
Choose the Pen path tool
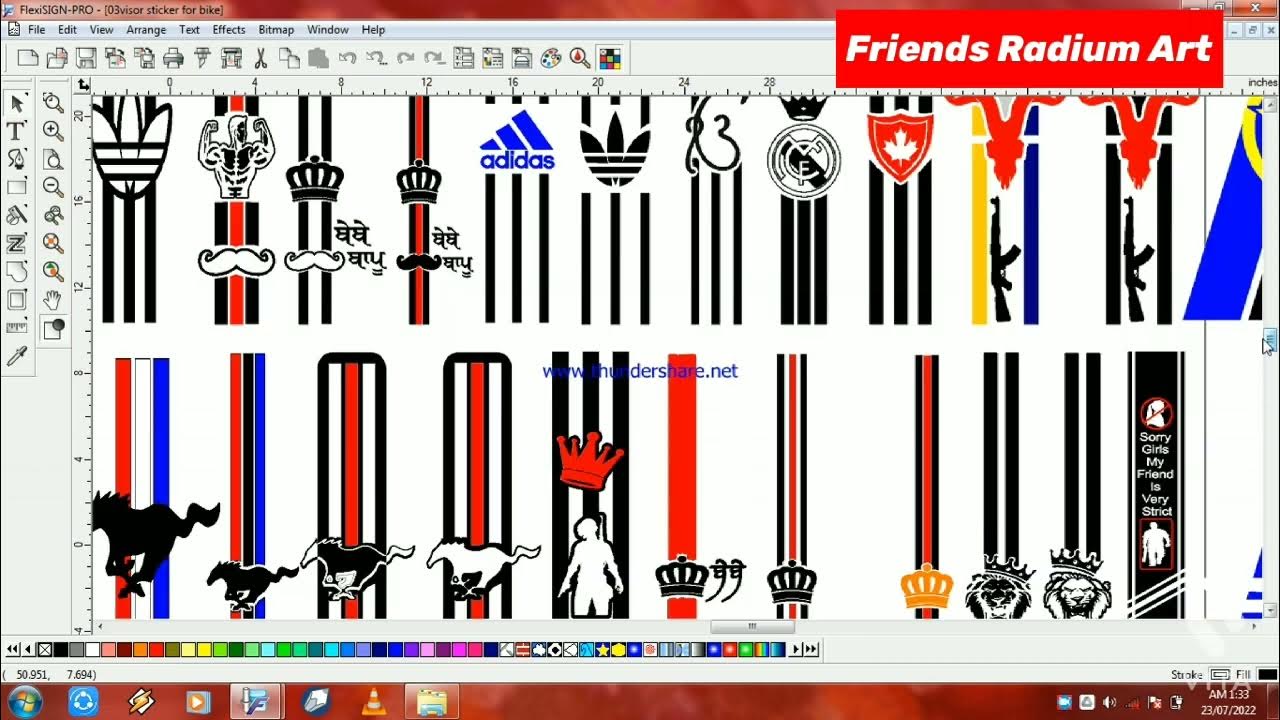point(17,159)
